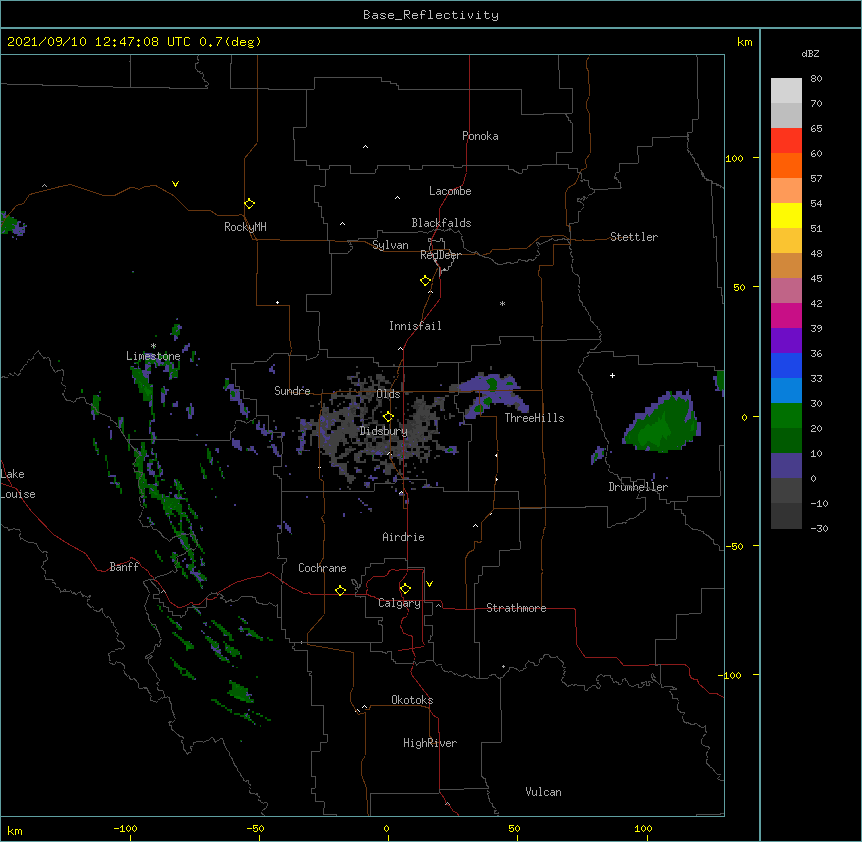862x842 pixels.
Task: Click the yellow diamond marker below Cochrane
Action: (340, 590)
